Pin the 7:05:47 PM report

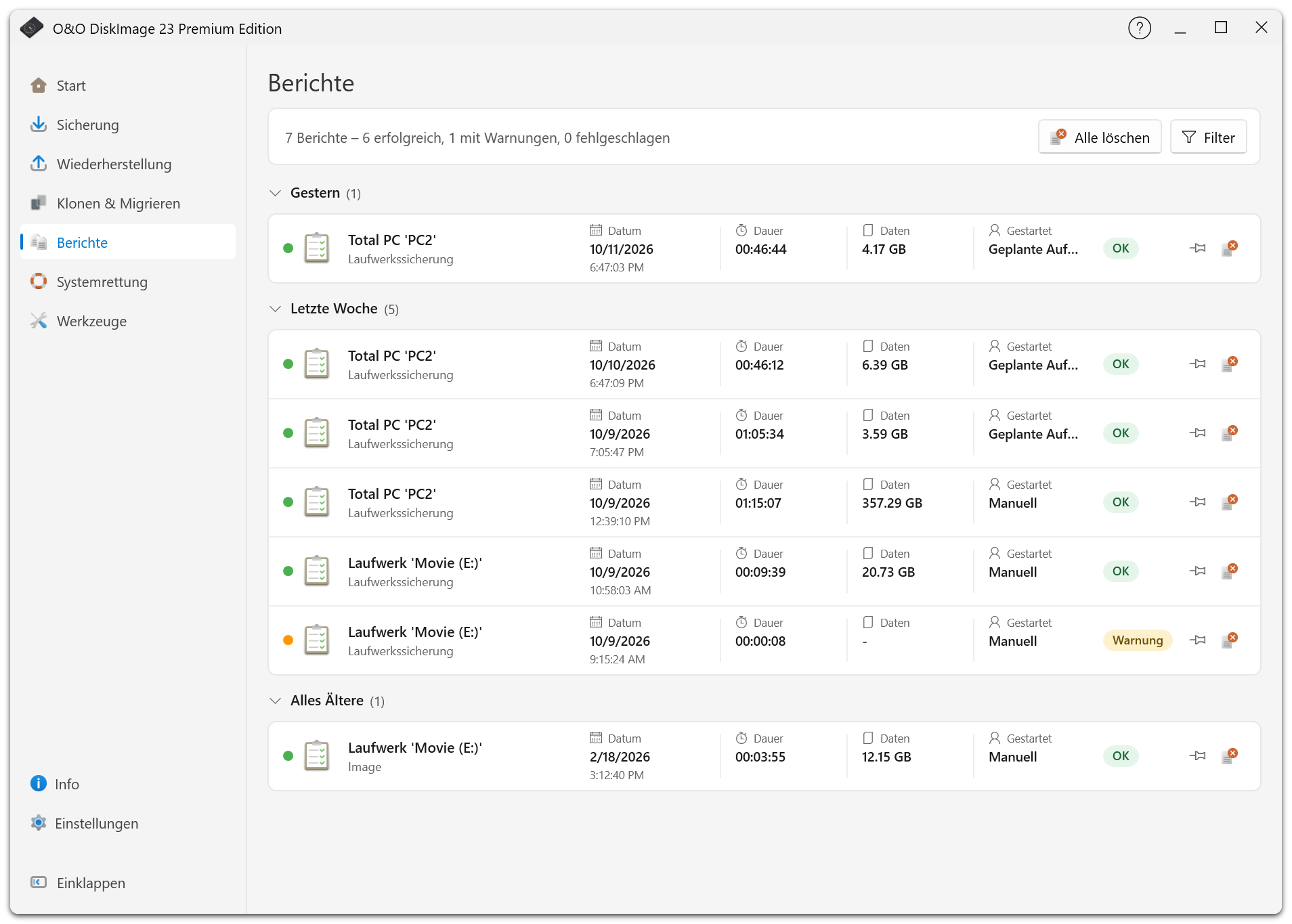(1198, 433)
